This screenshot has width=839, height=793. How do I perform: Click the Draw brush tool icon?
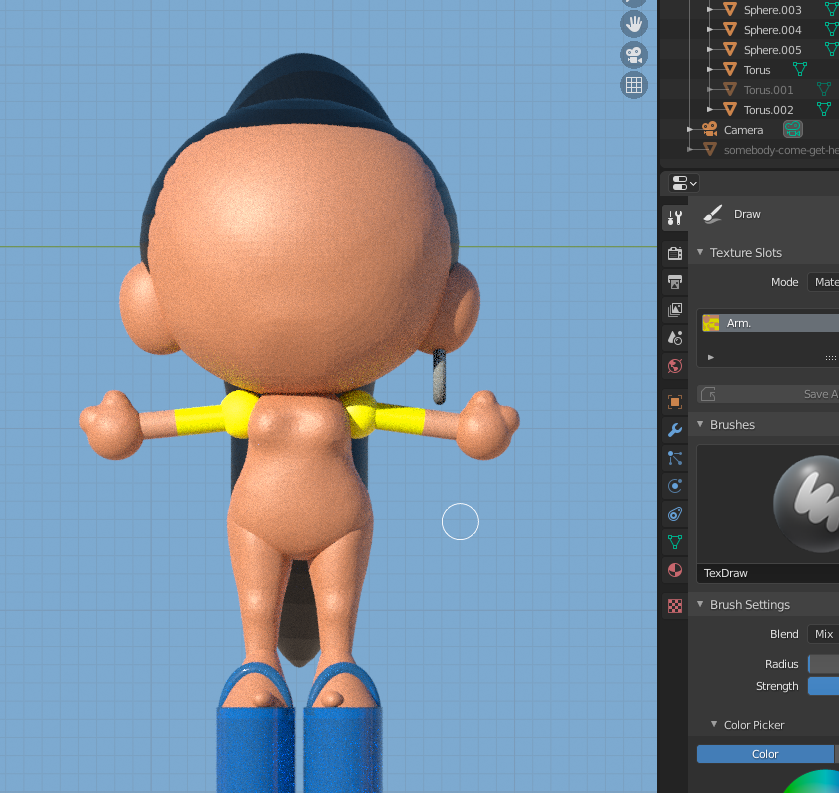[x=713, y=214]
